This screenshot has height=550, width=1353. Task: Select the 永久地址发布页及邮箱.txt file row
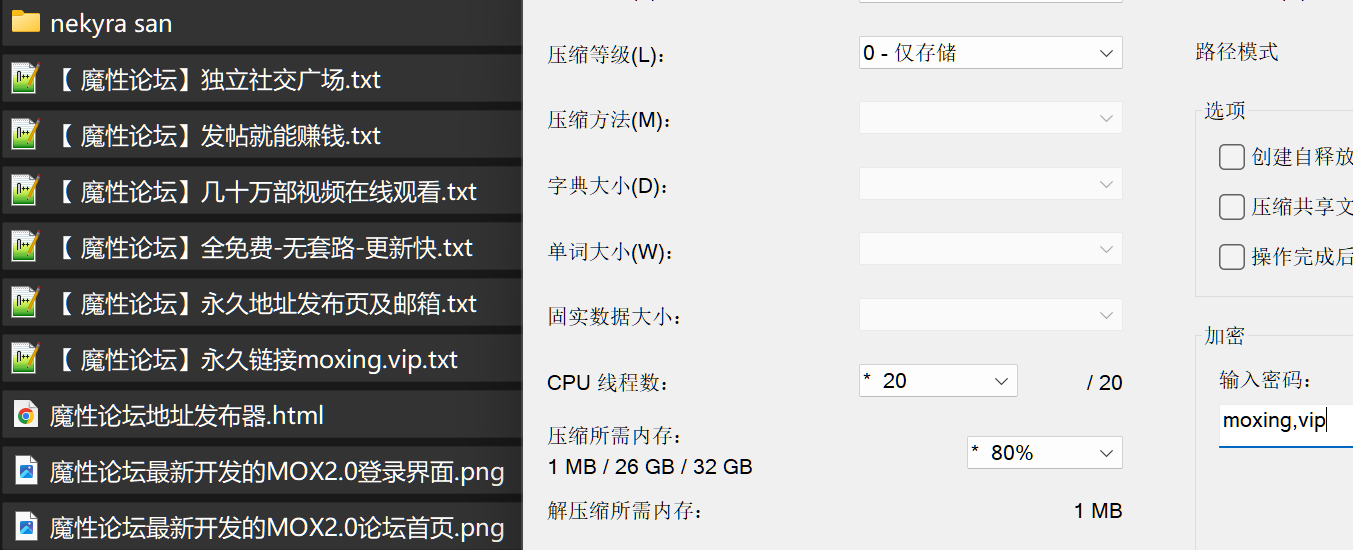pos(261,303)
